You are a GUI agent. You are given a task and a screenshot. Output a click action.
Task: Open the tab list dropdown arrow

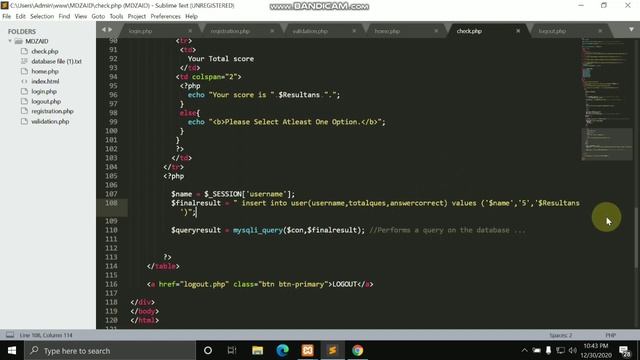(x=631, y=29)
